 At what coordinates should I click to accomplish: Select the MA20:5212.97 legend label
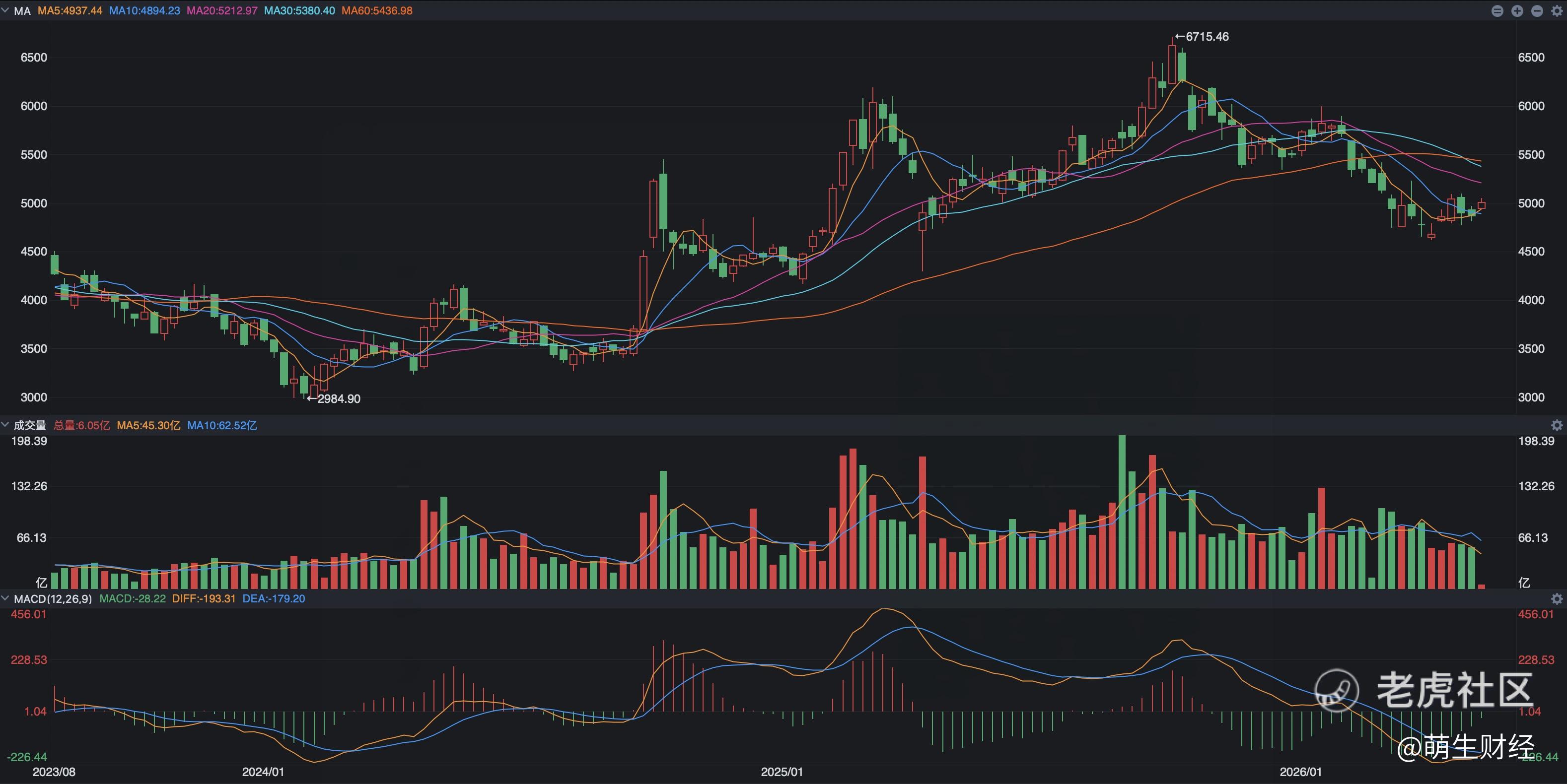coord(222,11)
